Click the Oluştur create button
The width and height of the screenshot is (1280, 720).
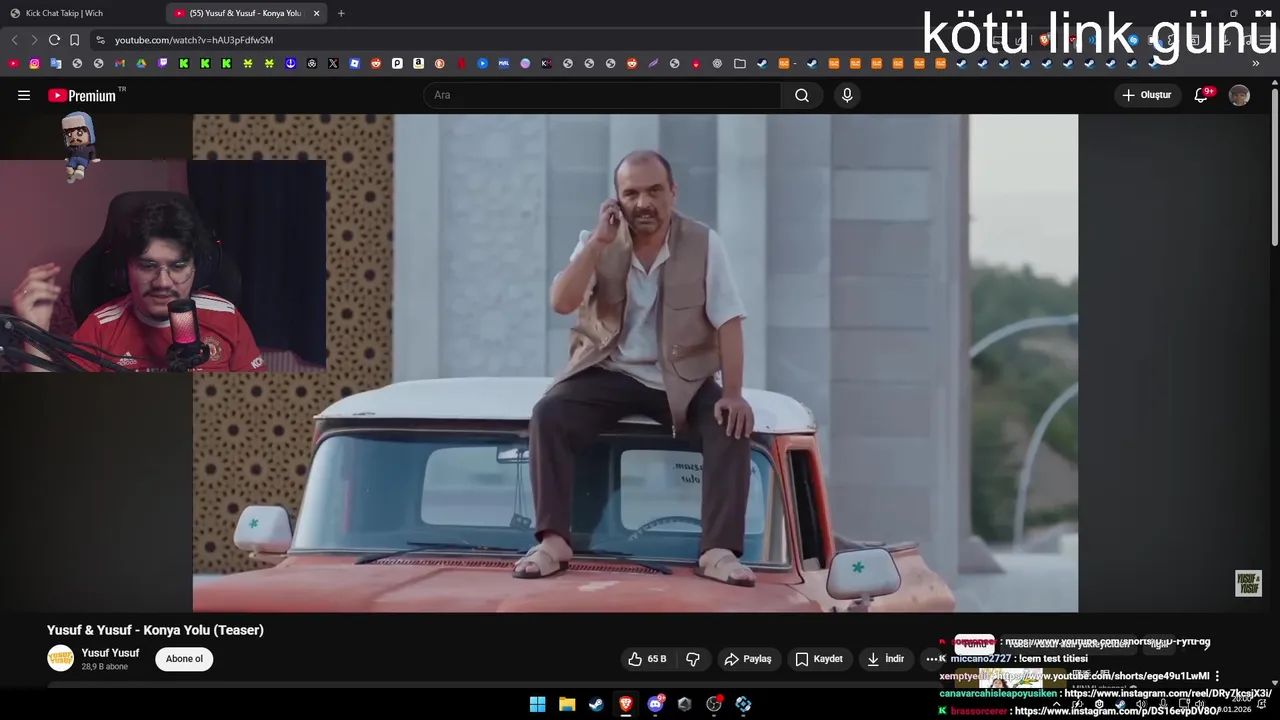click(x=1147, y=95)
